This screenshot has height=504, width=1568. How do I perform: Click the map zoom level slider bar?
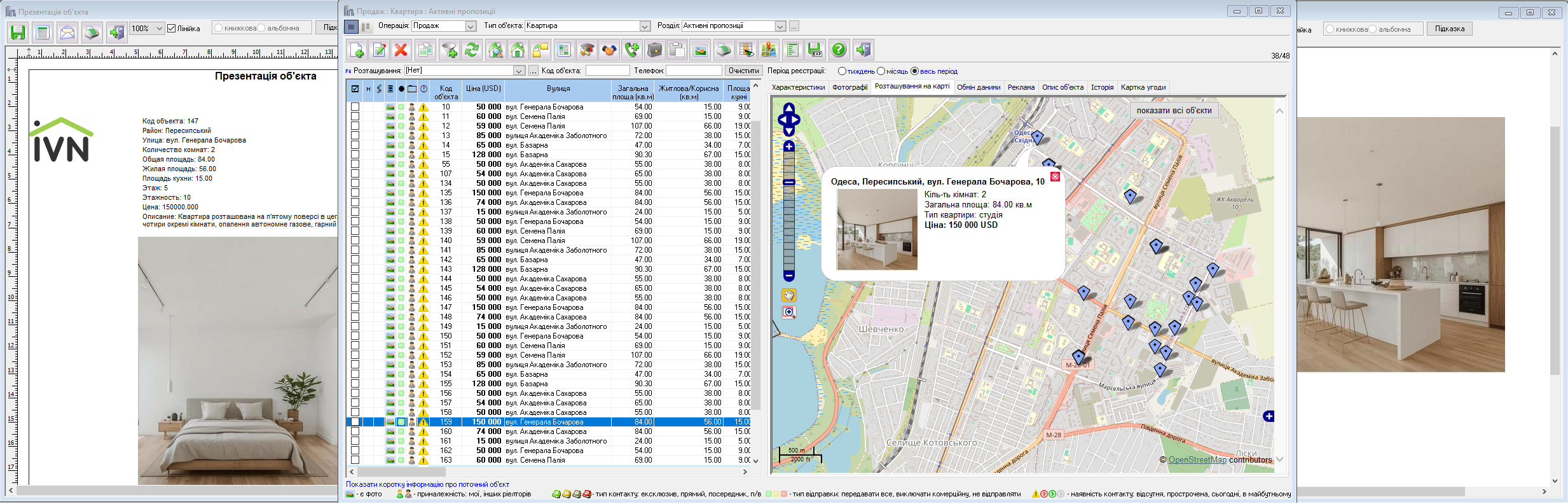[788, 210]
